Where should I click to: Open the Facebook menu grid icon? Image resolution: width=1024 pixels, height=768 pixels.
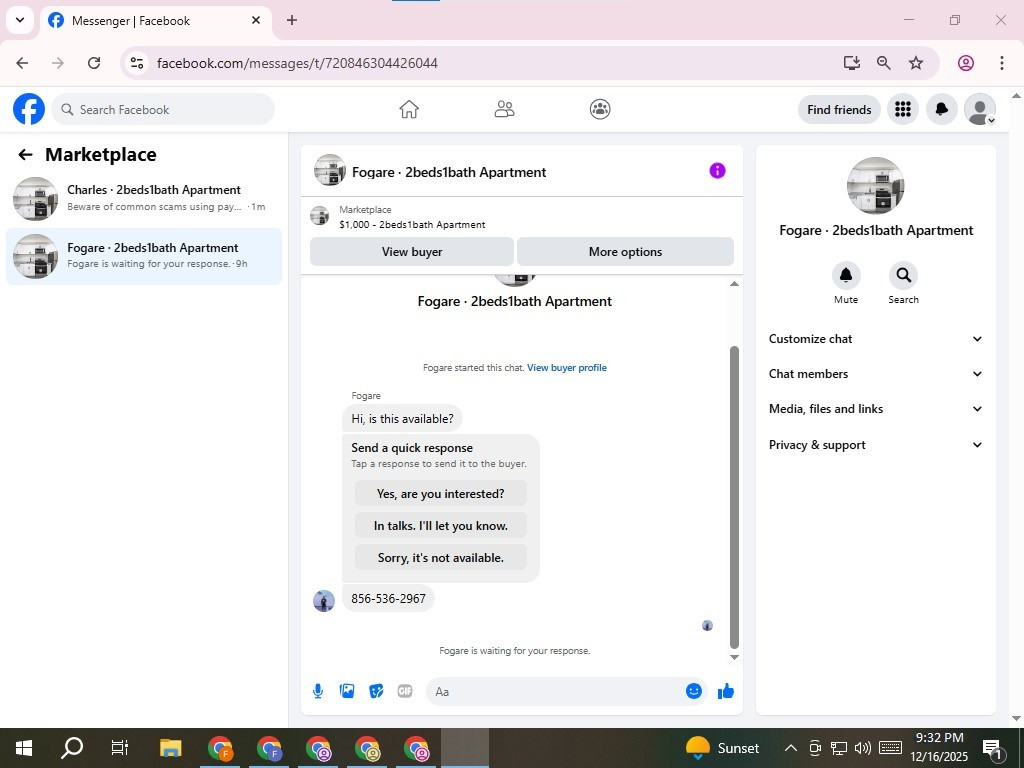[x=903, y=109]
